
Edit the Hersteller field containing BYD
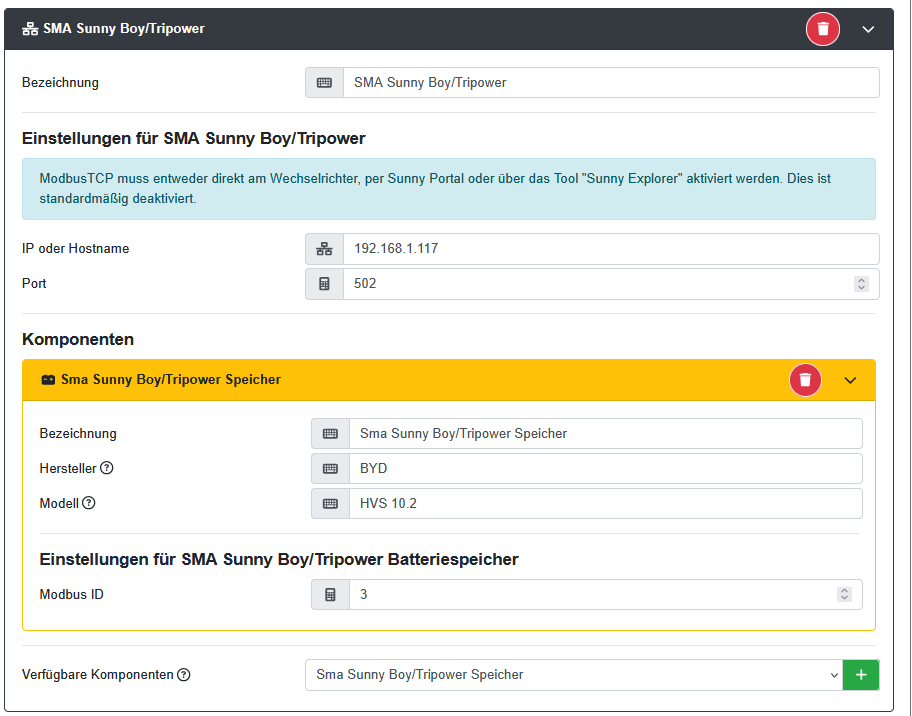[605, 469]
